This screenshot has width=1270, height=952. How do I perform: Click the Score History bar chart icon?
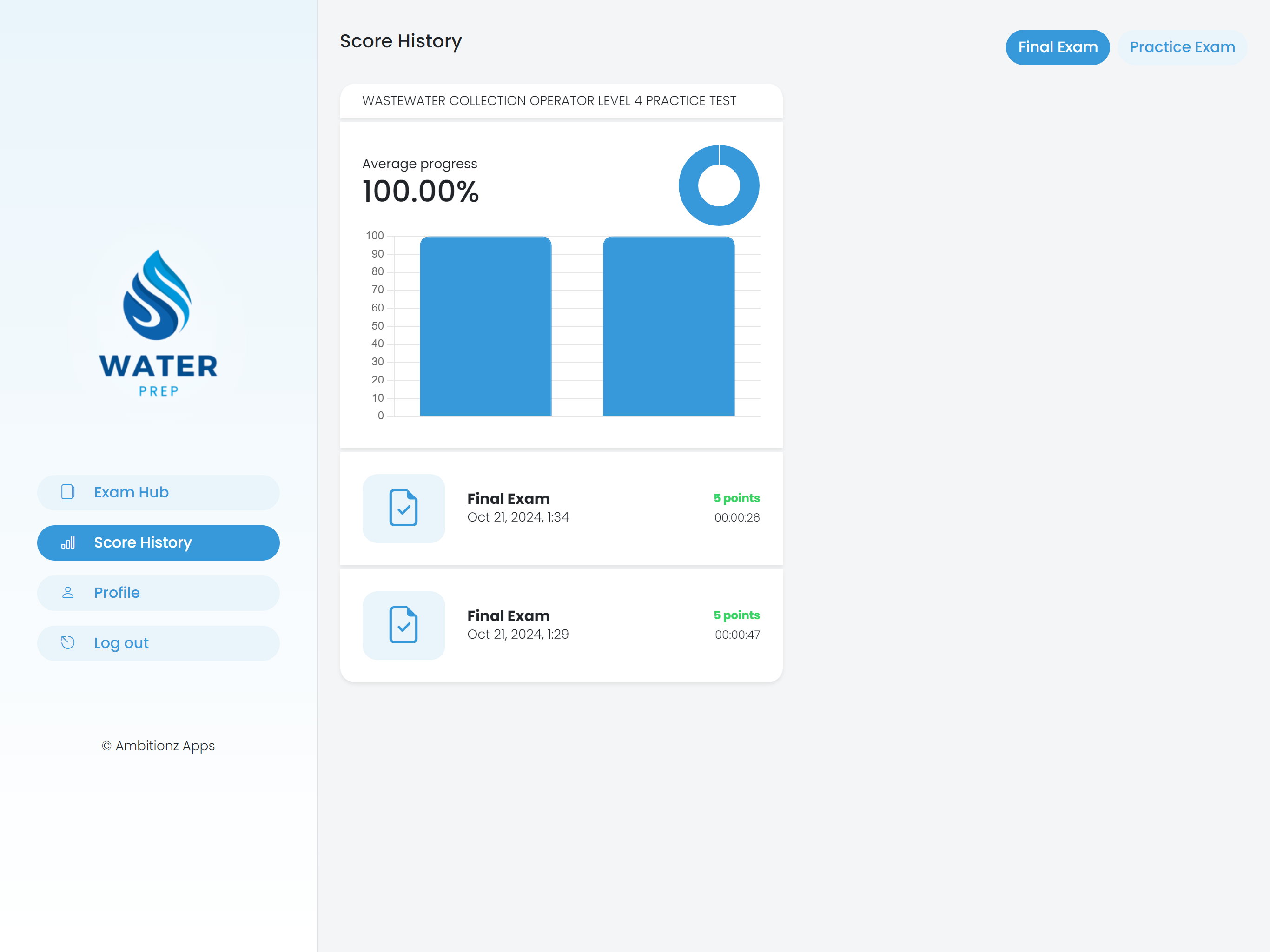68,542
